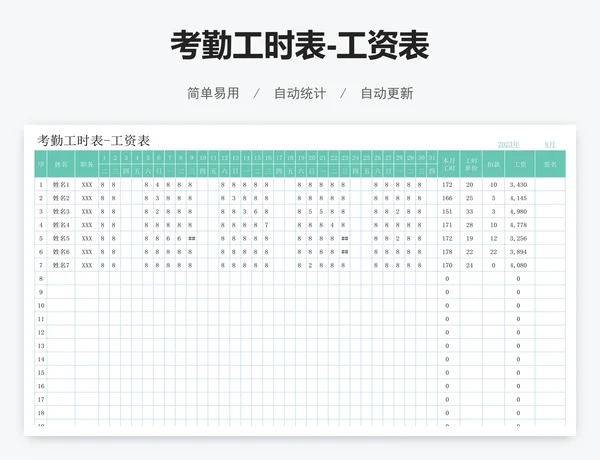Click the 8月 month link
The width and height of the screenshot is (600, 460).
point(550,144)
